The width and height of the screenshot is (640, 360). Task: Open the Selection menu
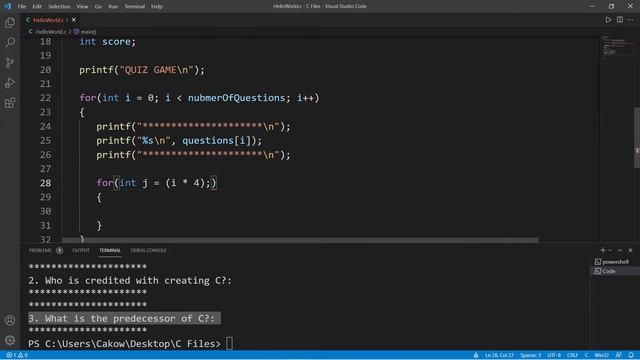coord(59,7)
